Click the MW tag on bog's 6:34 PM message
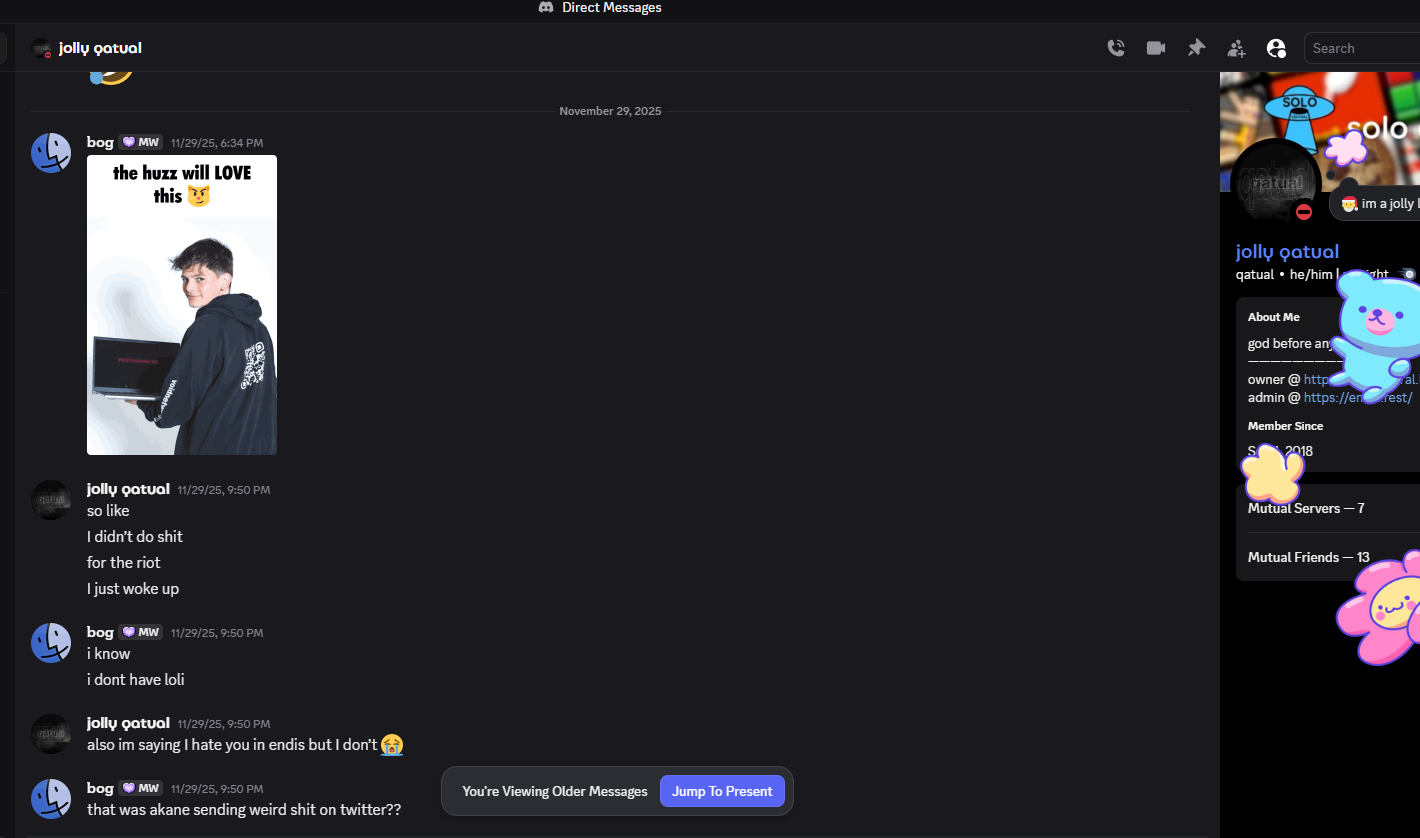Image resolution: width=1420 pixels, height=838 pixels. click(x=141, y=143)
